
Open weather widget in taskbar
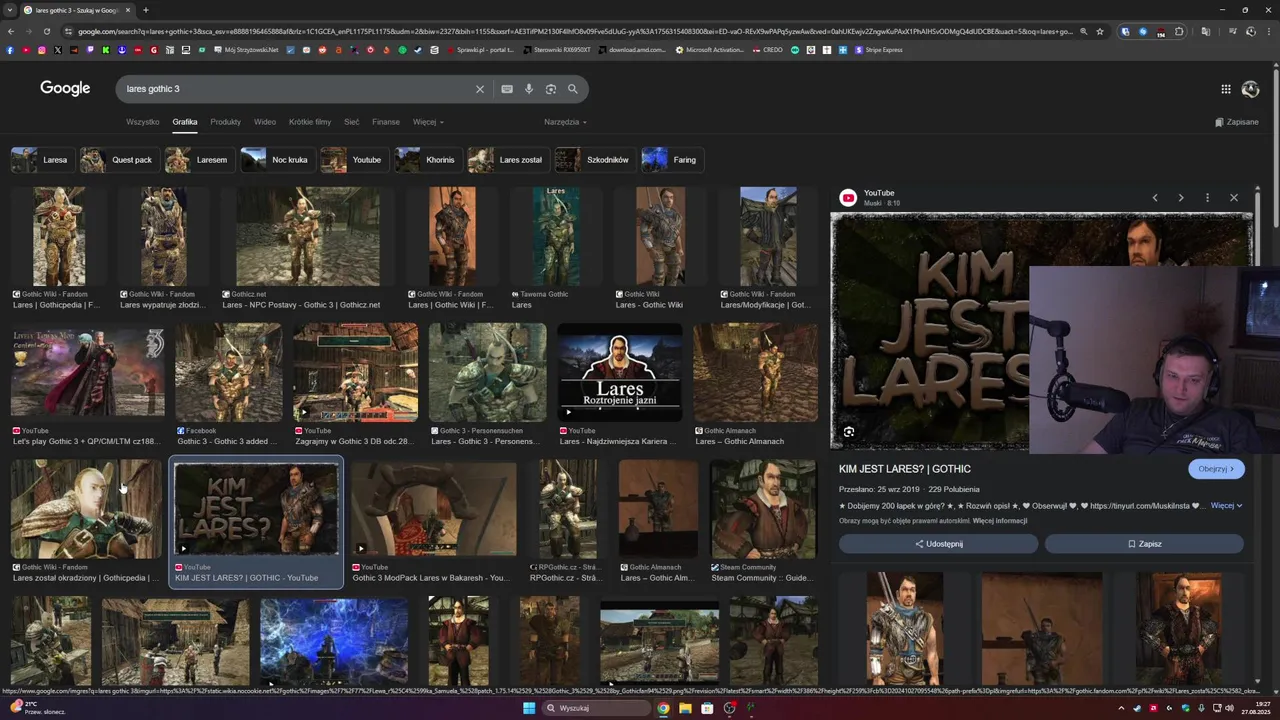coord(38,708)
